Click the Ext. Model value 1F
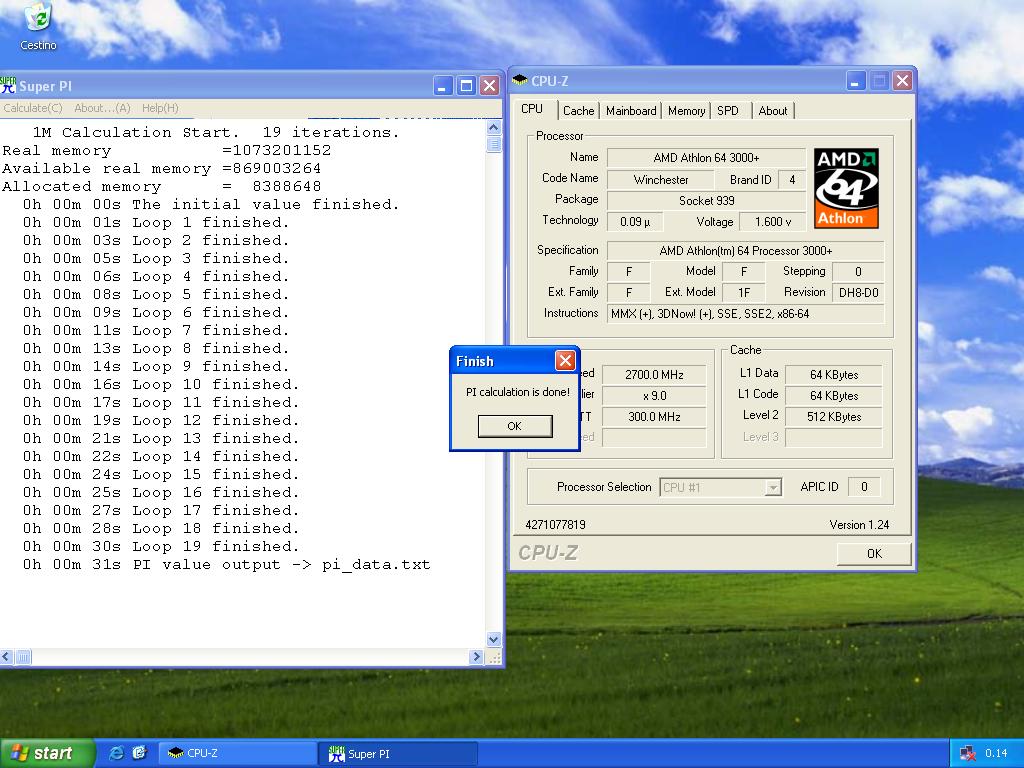The image size is (1024, 768). click(743, 293)
